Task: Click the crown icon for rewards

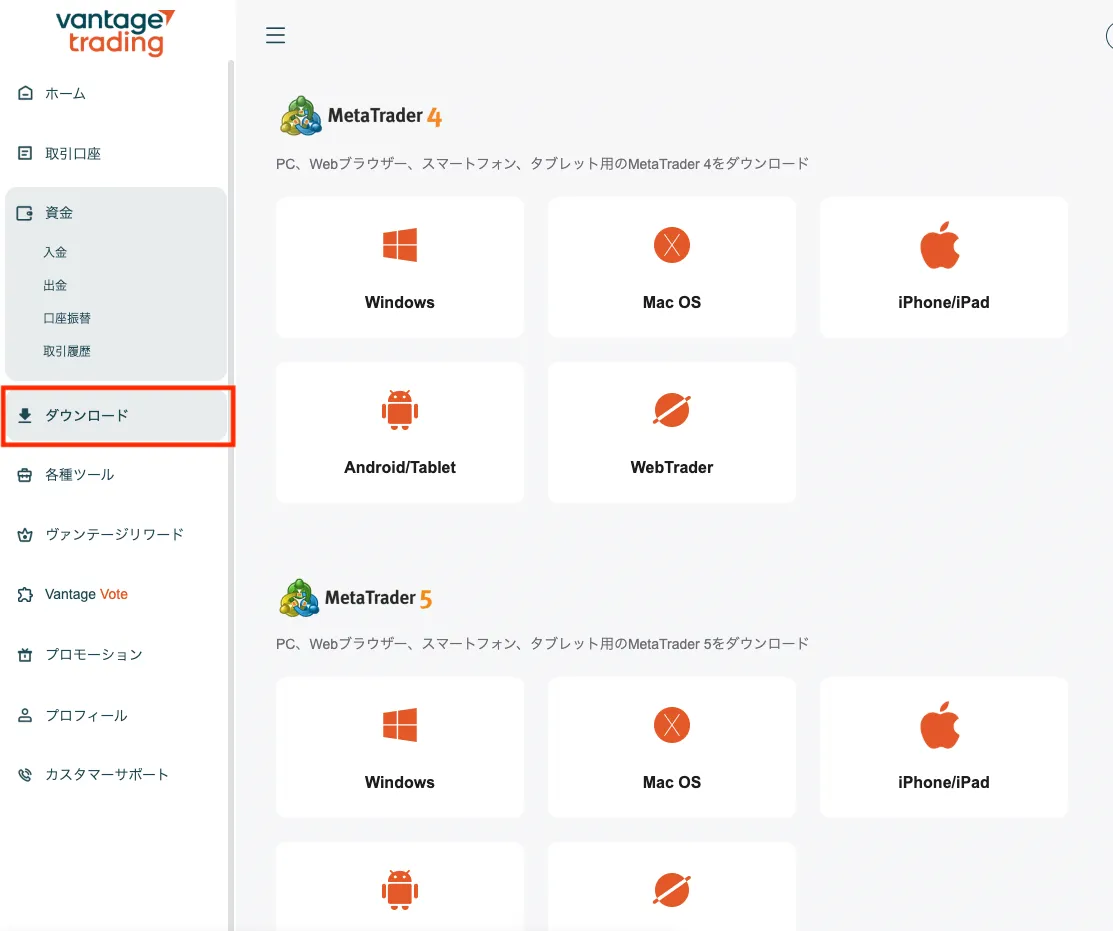Action: point(25,534)
